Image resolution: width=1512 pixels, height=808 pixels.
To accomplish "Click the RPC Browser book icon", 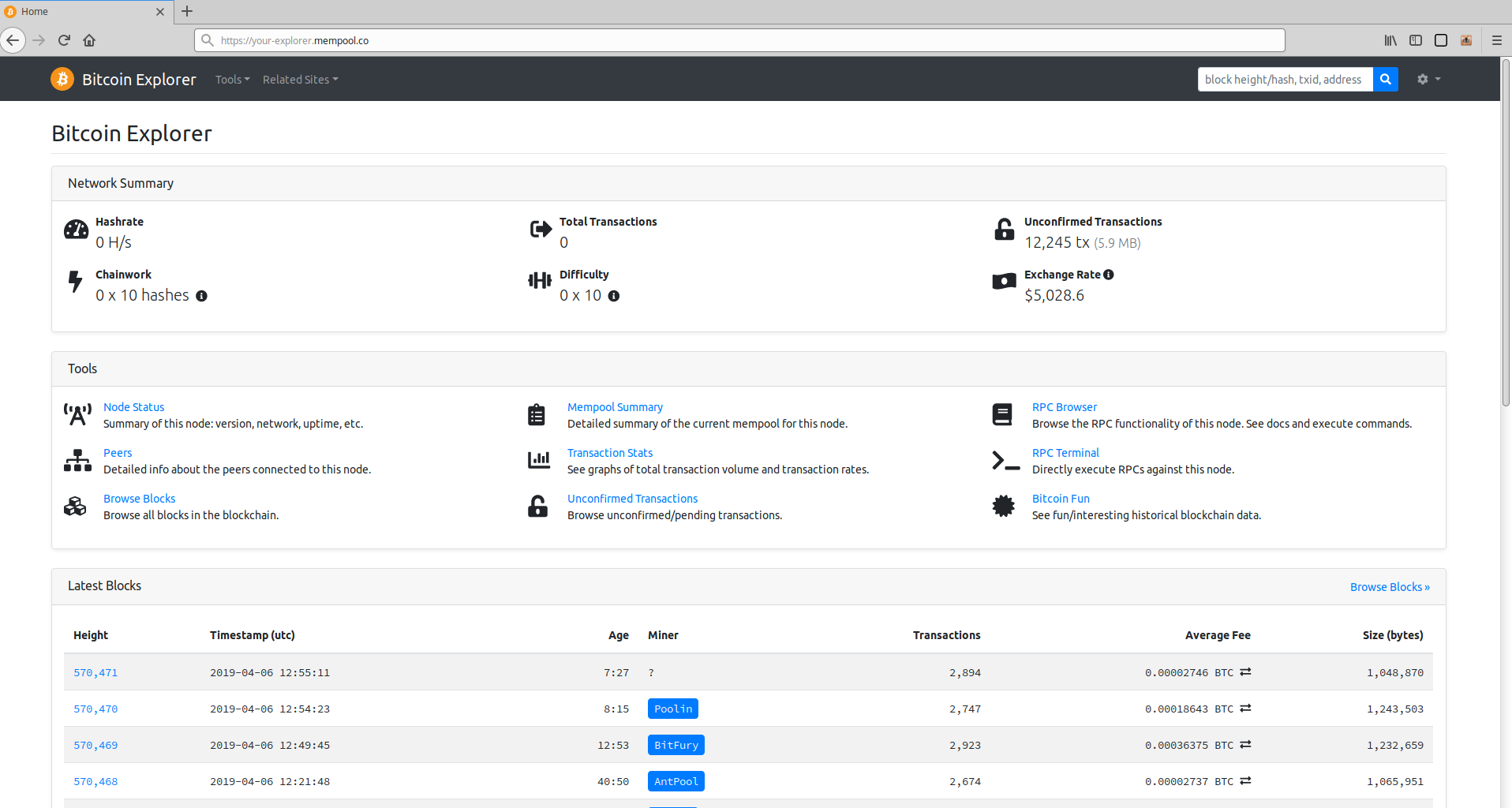I will (x=1002, y=414).
